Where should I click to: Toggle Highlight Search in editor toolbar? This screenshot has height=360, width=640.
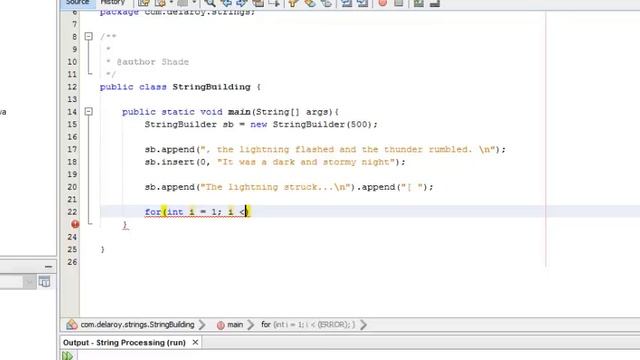[x=258, y=3]
